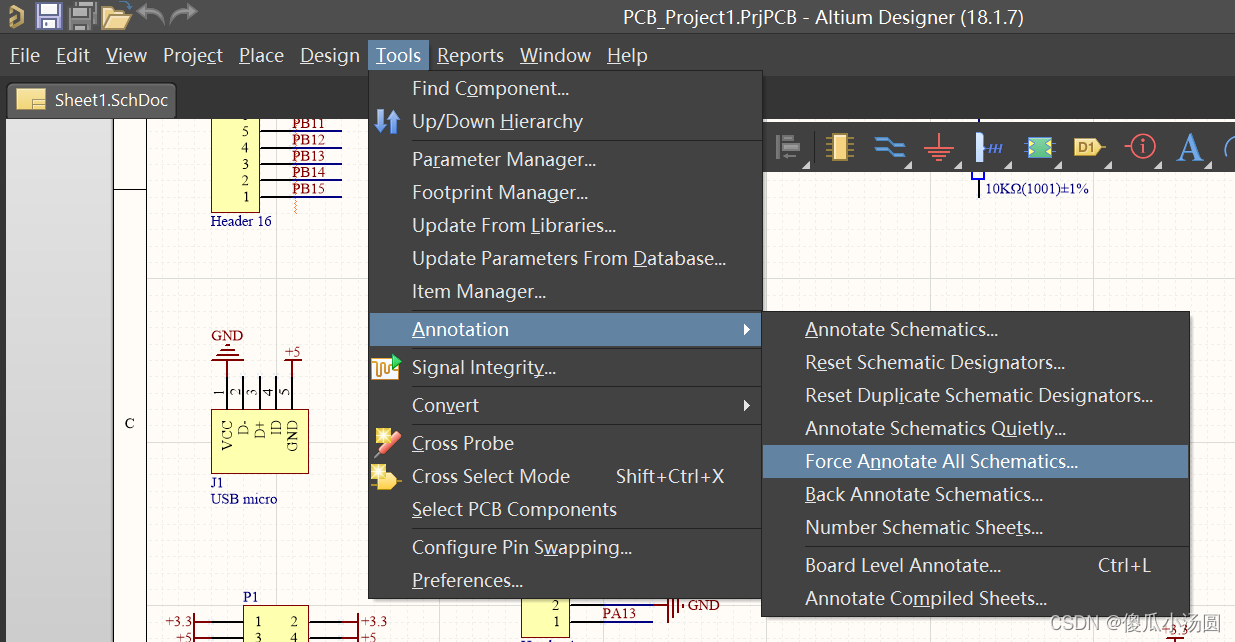
Task: Click the Cross Probe menu icon
Action: (387, 442)
